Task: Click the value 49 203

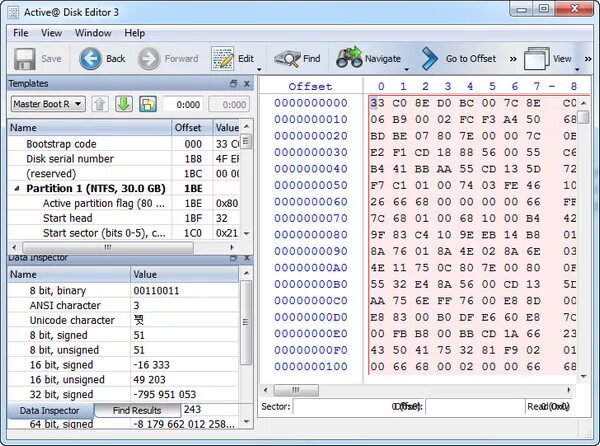Action: tap(150, 380)
